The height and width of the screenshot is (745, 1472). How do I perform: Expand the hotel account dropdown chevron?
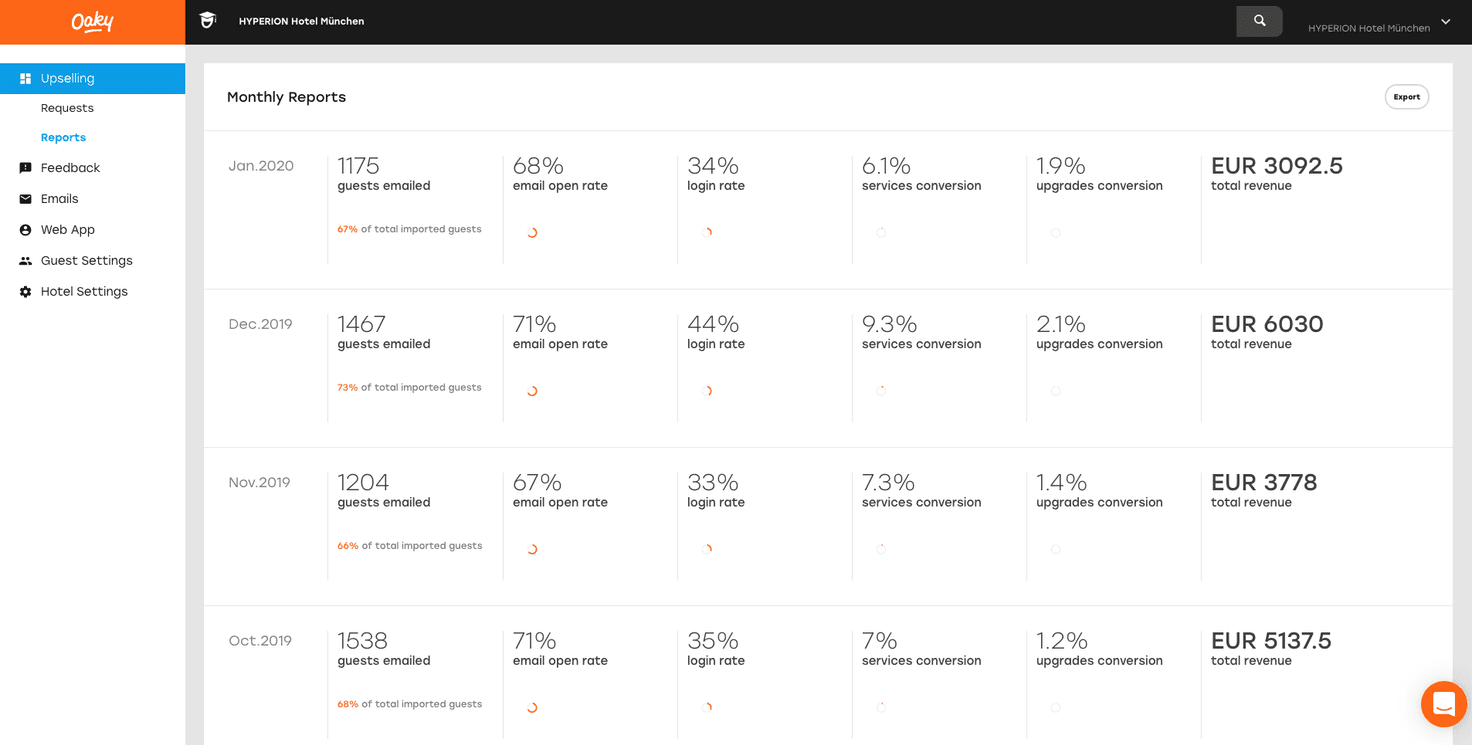click(x=1445, y=22)
